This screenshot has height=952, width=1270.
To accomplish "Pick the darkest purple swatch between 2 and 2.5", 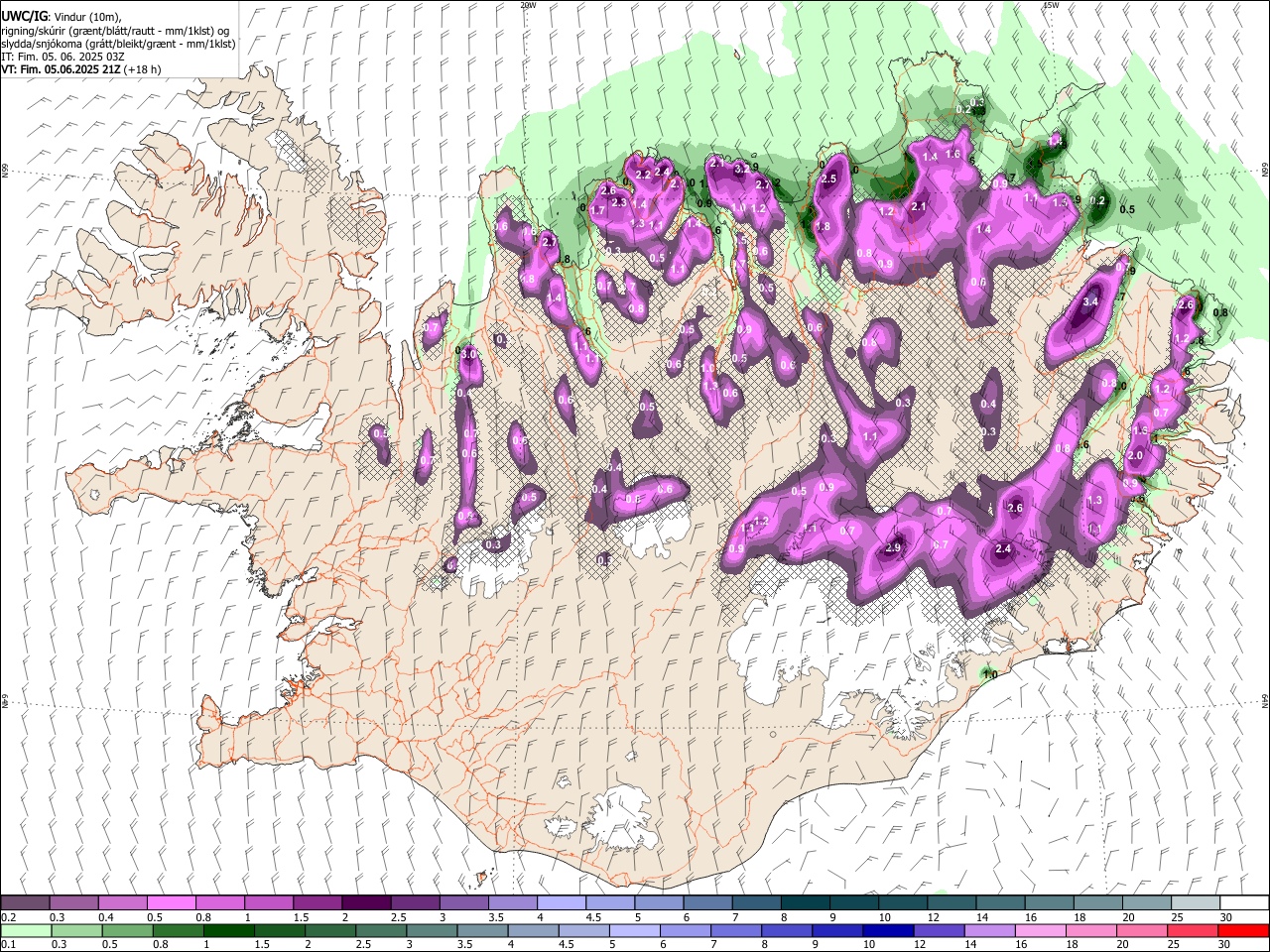I will point(366,902).
